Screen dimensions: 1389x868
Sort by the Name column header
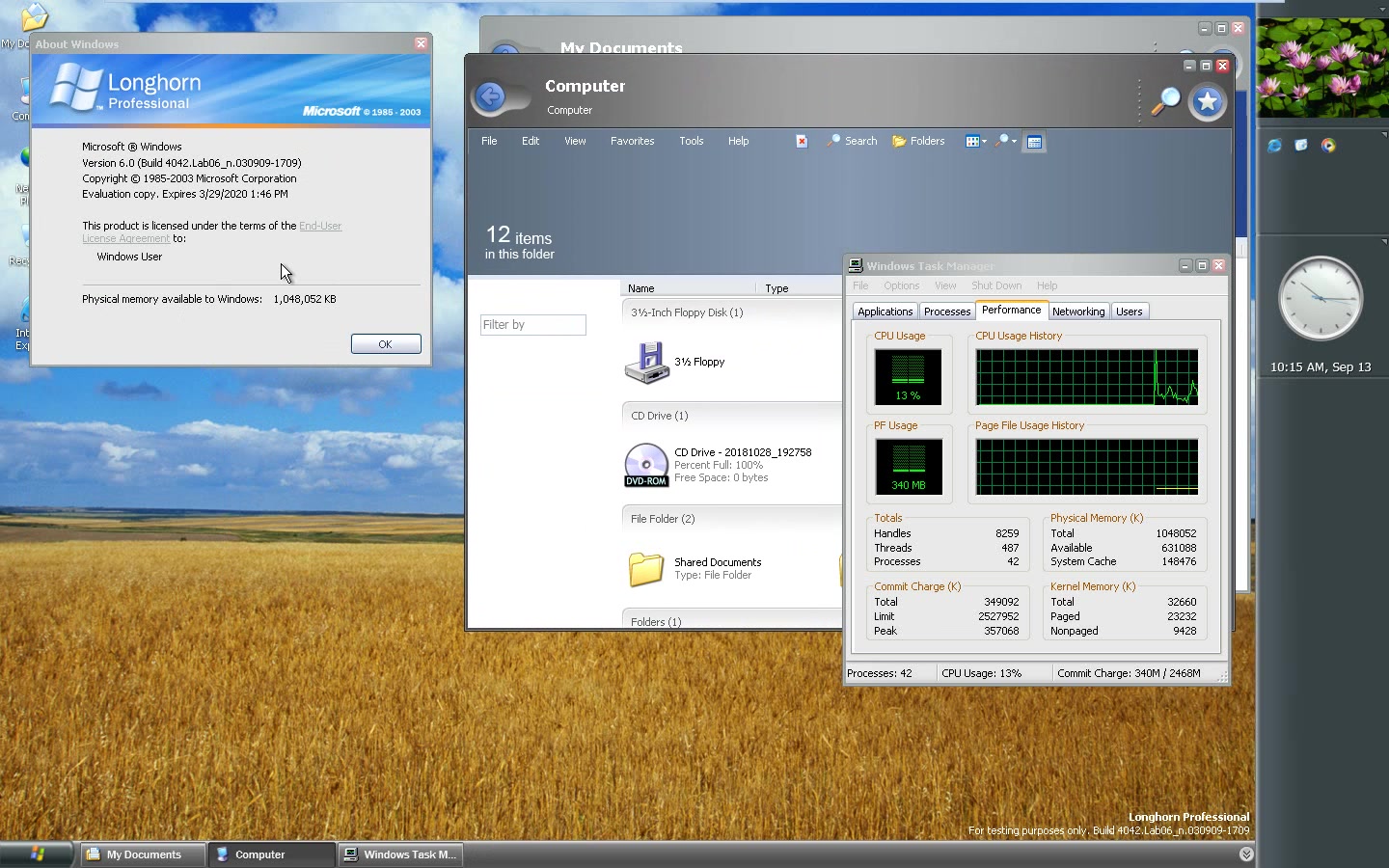coord(689,287)
